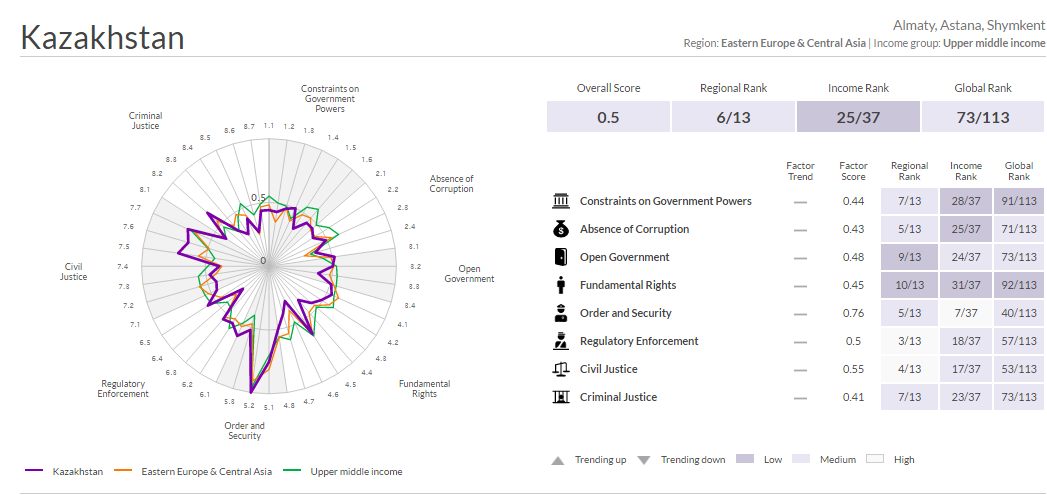Click the Absence of Corruption radar chart label
This screenshot has width=1047, height=495.
(x=451, y=184)
